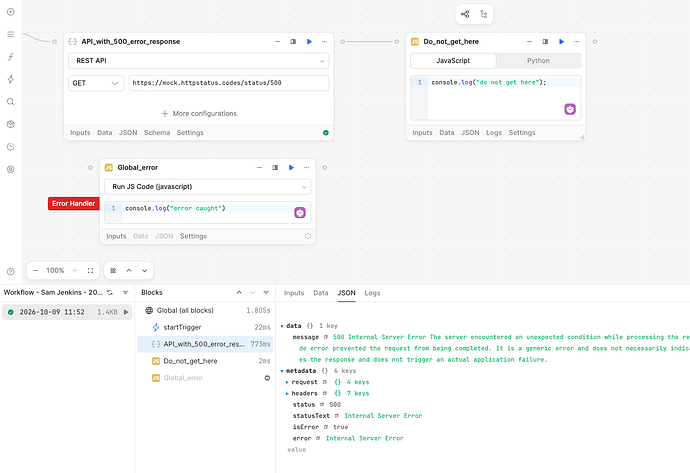Open AI assistant in Global_error code editor

click(x=300, y=213)
